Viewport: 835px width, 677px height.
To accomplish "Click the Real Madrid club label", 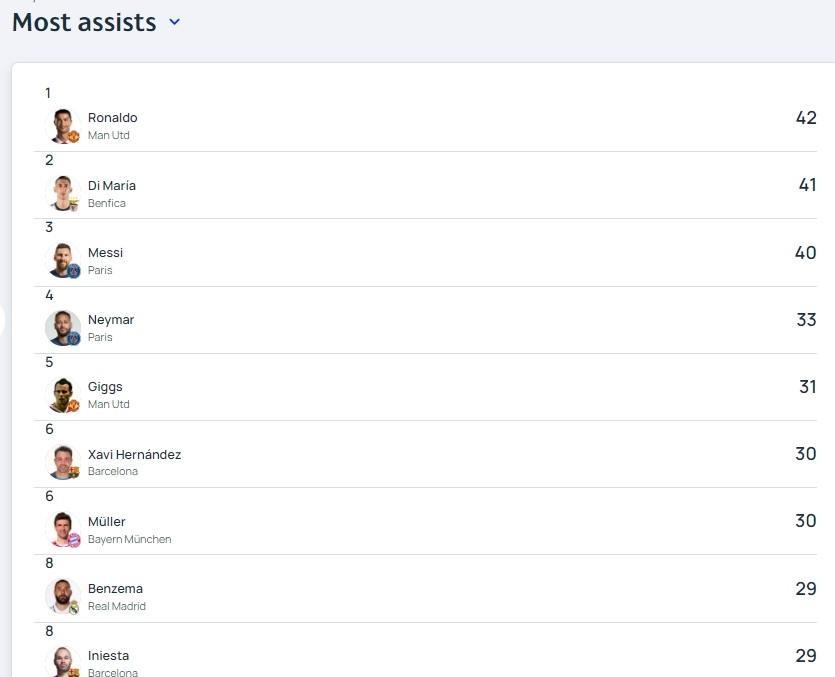I will pyautogui.click(x=117, y=606).
